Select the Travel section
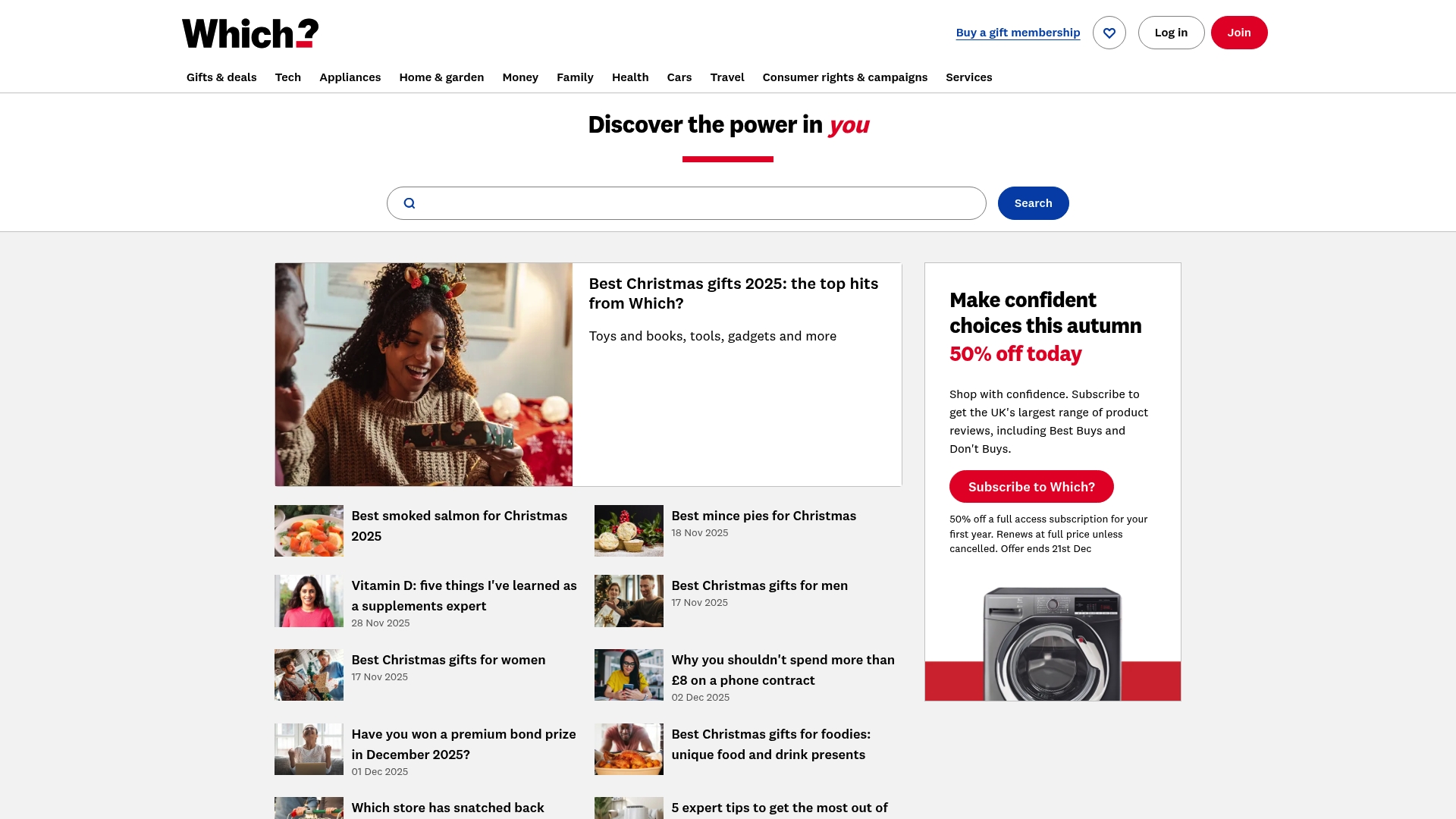 point(727,77)
